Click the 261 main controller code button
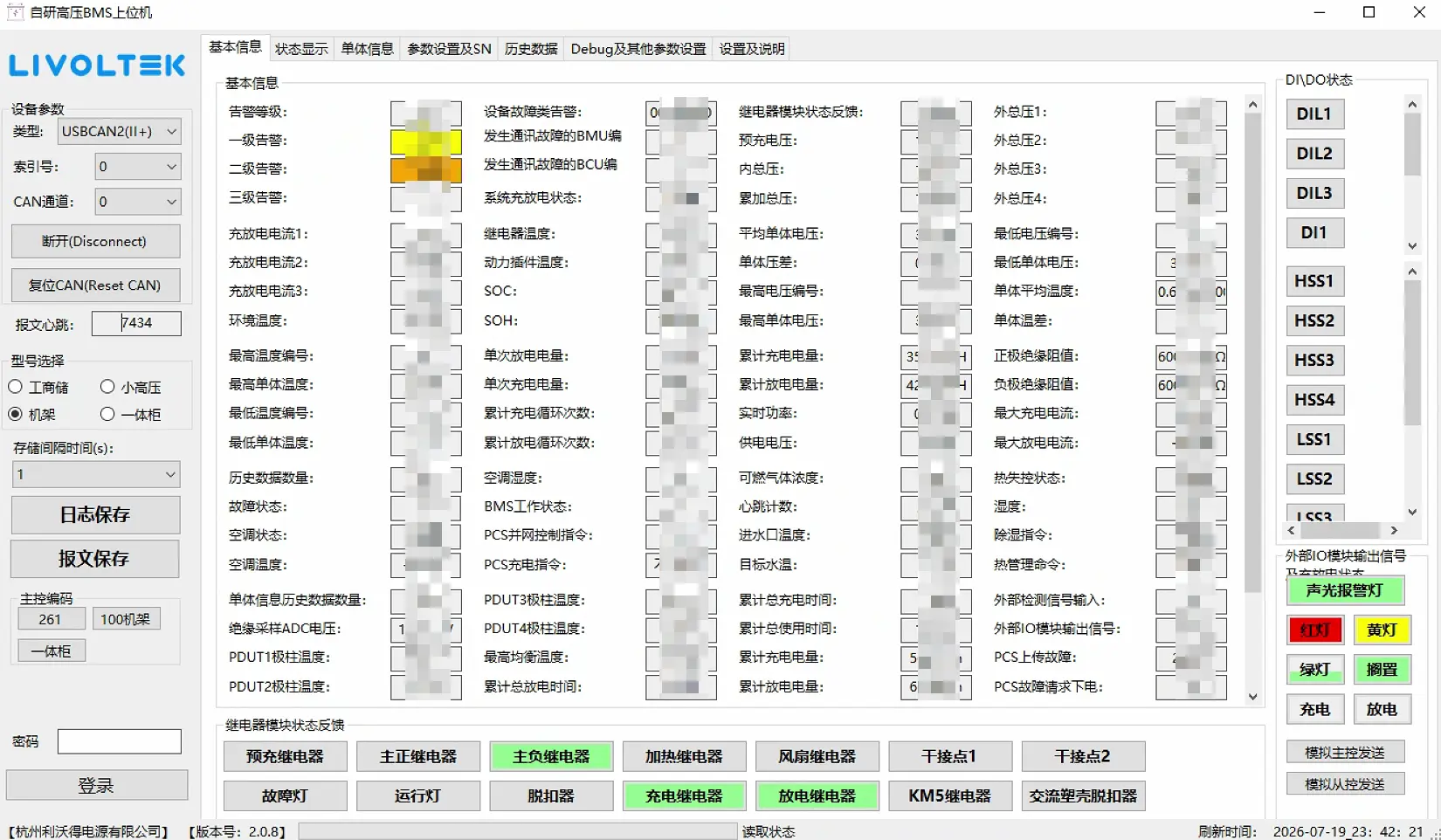This screenshot has height=840, width=1441. tap(52, 619)
